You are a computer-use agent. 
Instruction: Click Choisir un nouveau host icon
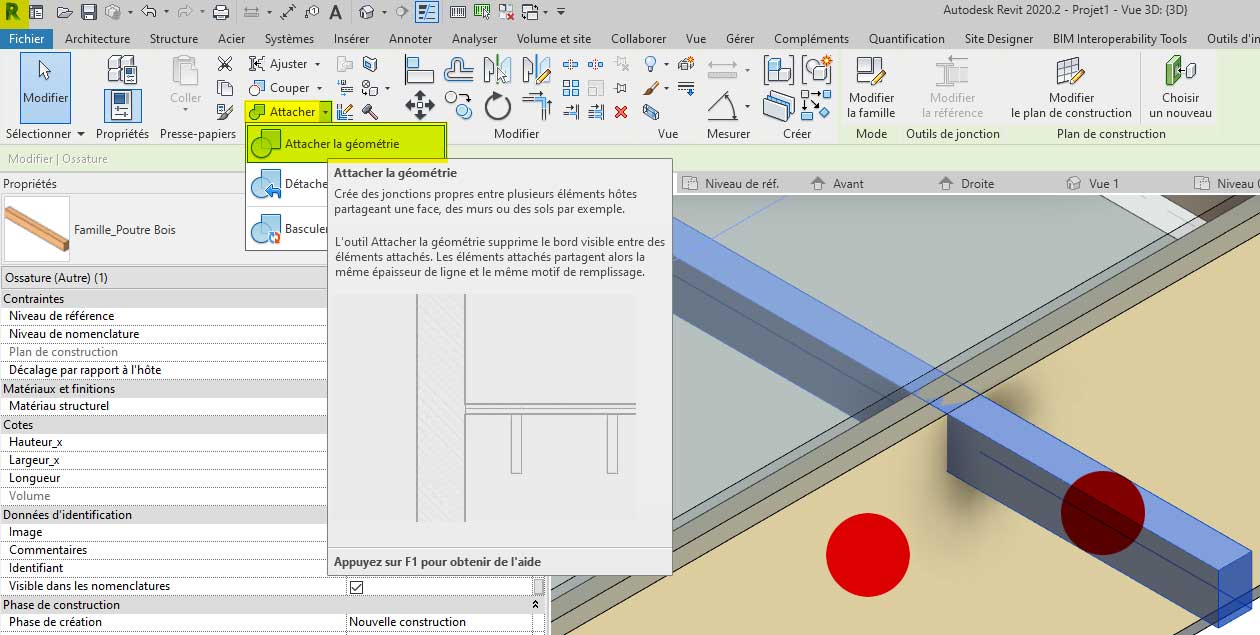click(1180, 72)
